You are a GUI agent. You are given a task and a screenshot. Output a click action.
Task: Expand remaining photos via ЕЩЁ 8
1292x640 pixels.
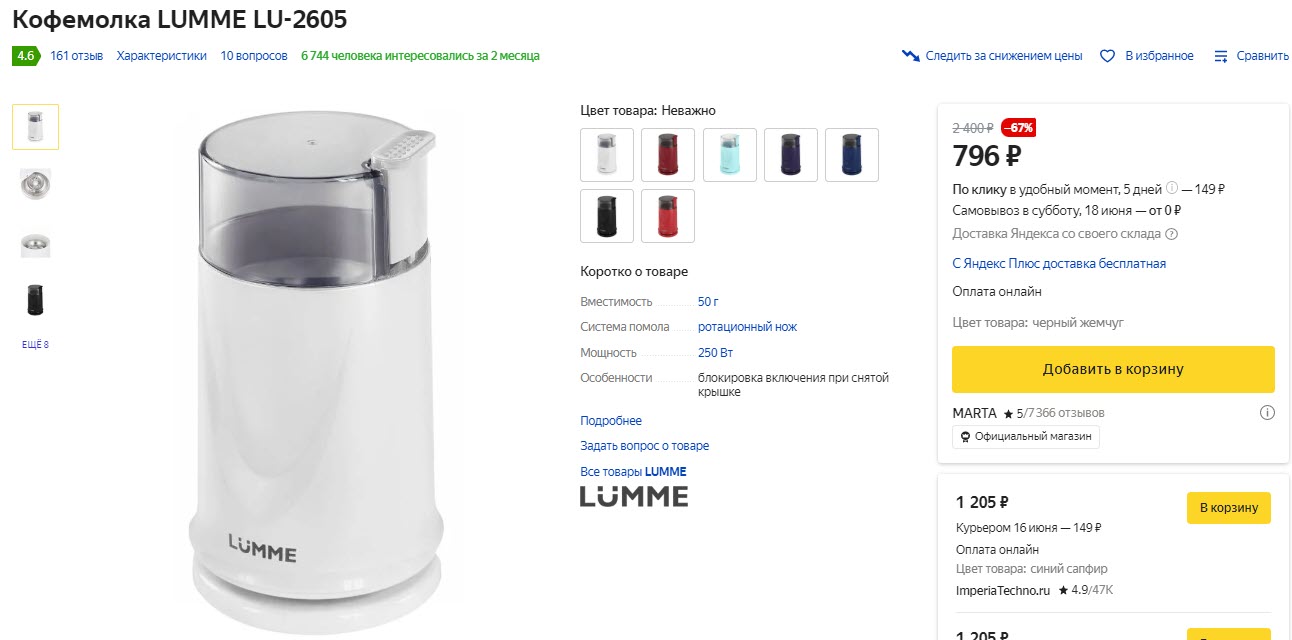point(34,343)
